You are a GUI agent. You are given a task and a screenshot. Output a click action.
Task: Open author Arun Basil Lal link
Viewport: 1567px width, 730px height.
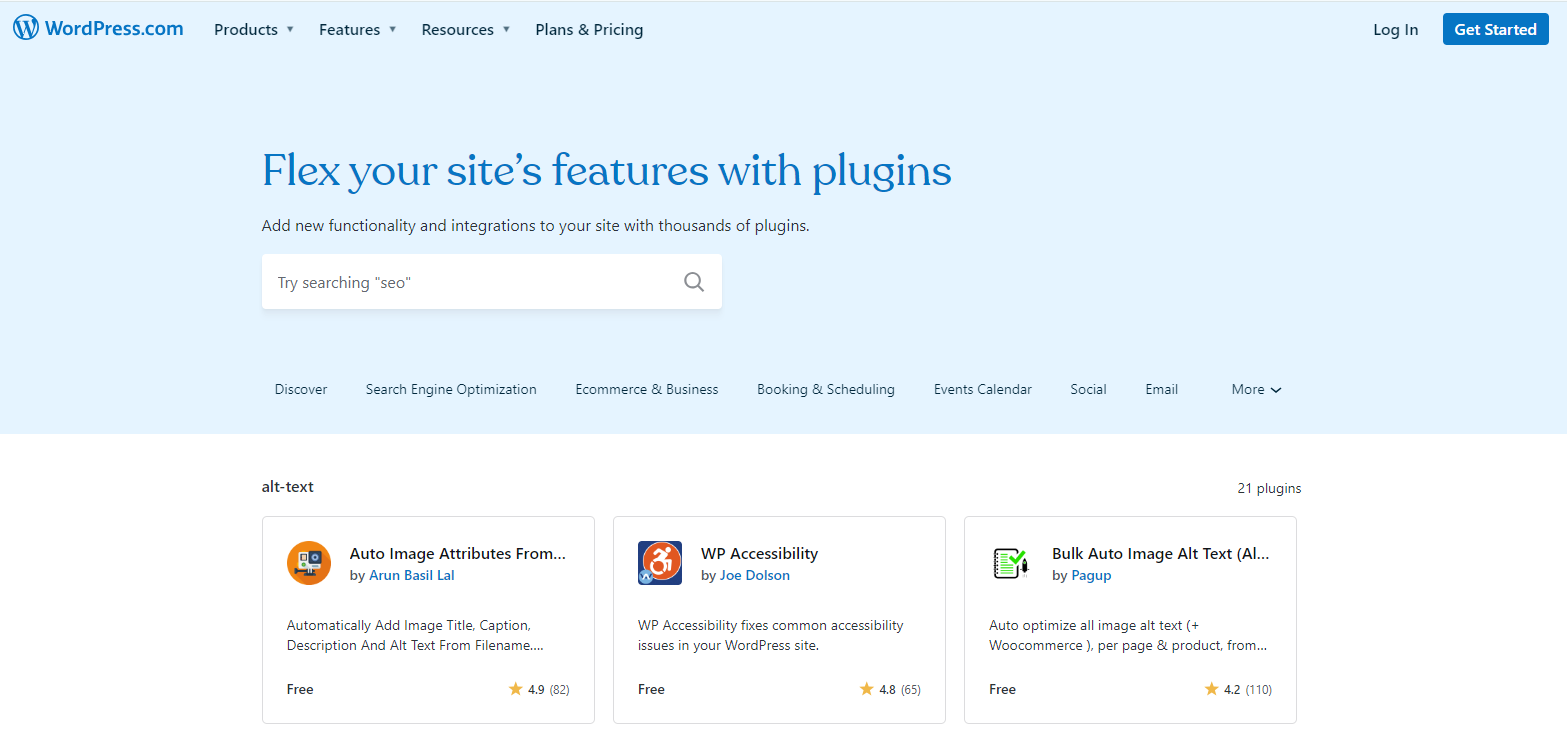pos(412,575)
